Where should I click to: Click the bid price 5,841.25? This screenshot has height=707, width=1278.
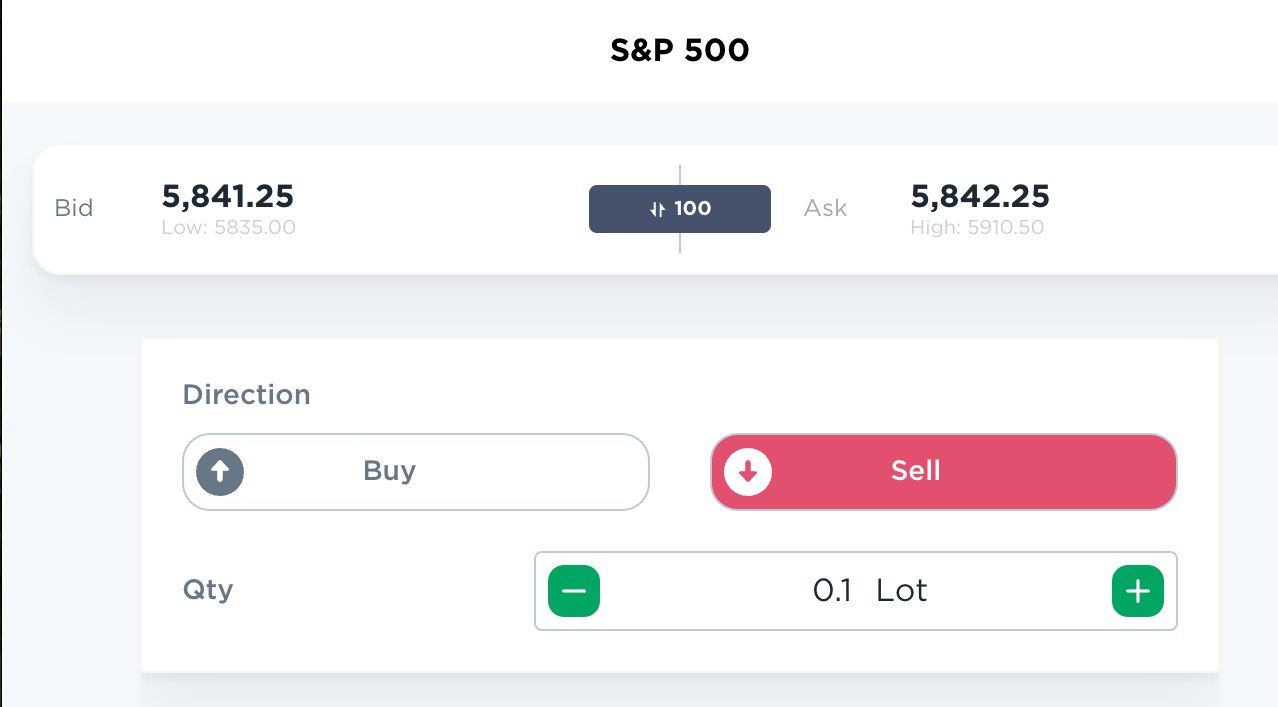click(228, 196)
